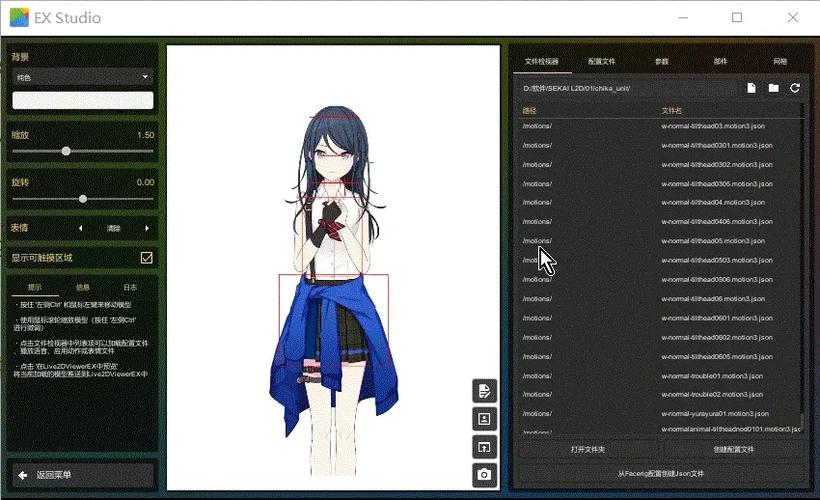Click the EX Studio logo icon
This screenshot has width=820, height=500.
pyautogui.click(x=19, y=18)
